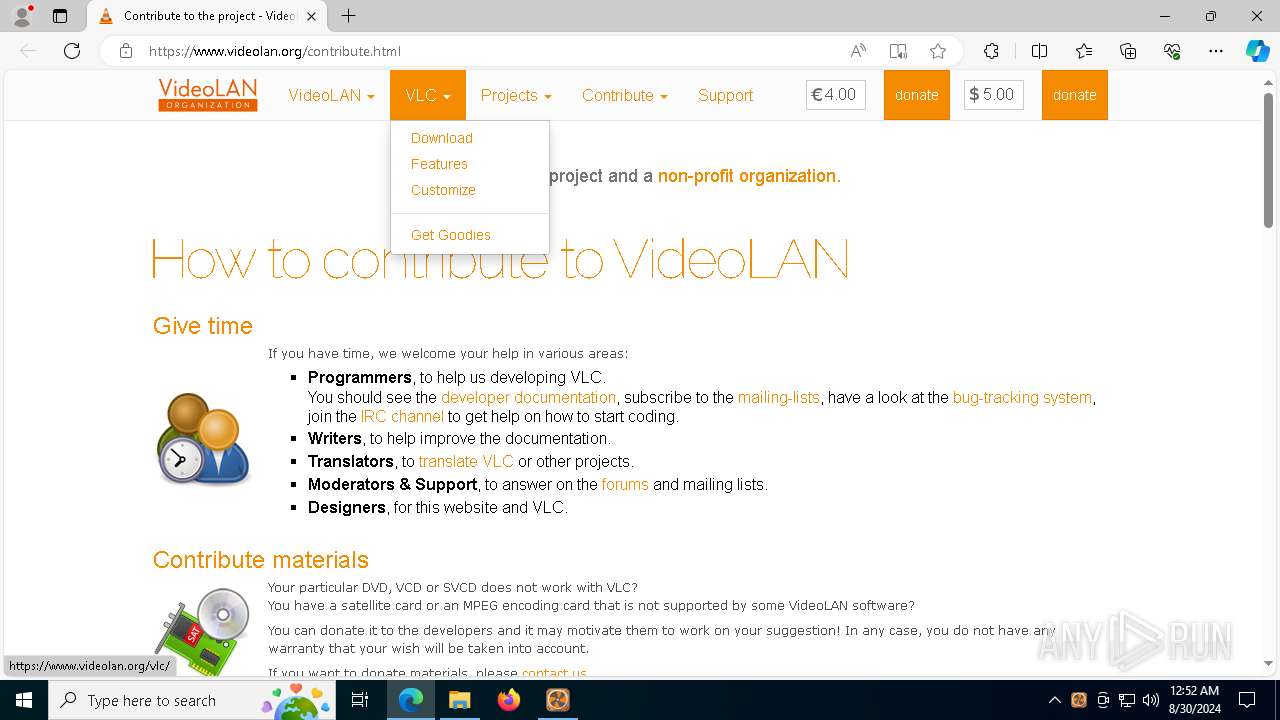Open the mailing-lists link
Screen dimensions: 1280x720
pyautogui.click(x=779, y=397)
